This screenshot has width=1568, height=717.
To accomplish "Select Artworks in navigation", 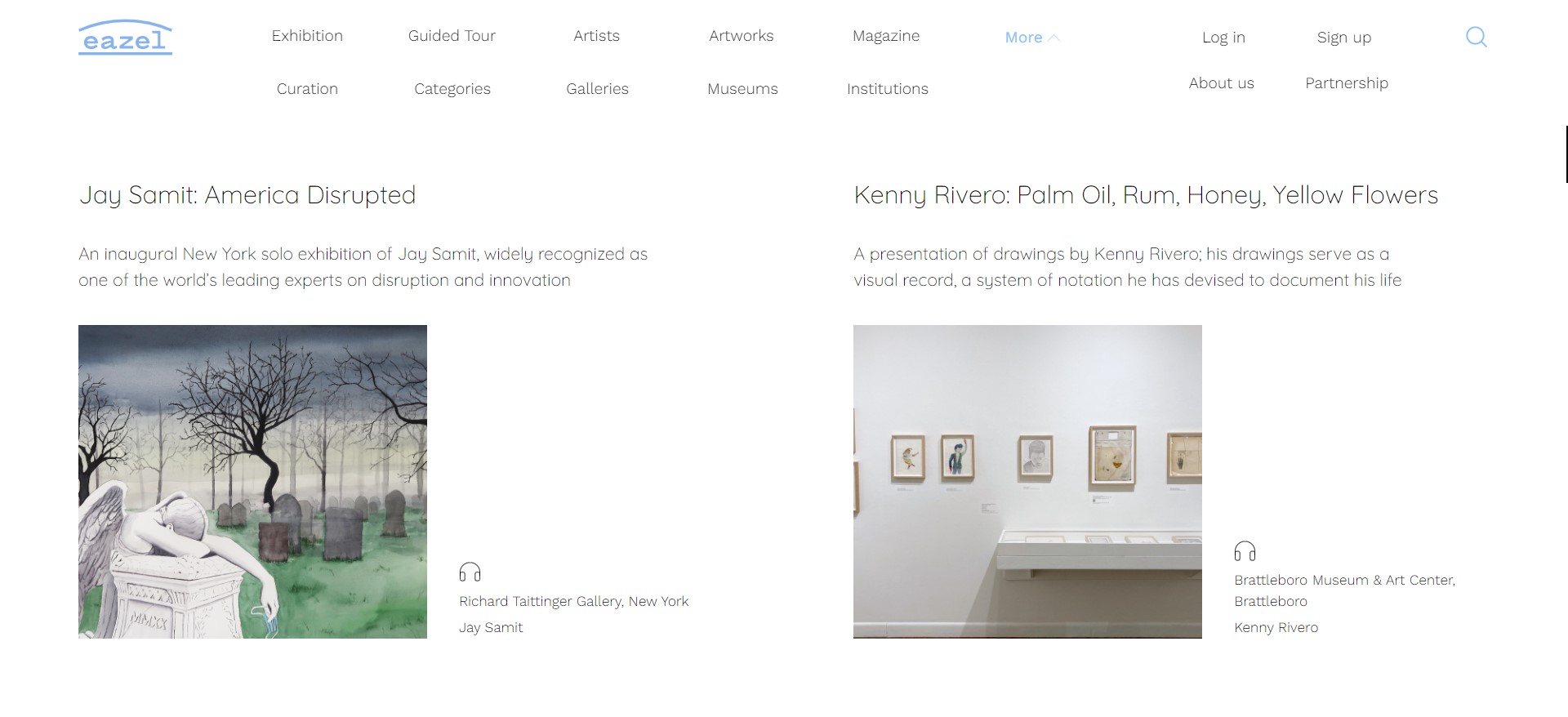I will (x=741, y=36).
